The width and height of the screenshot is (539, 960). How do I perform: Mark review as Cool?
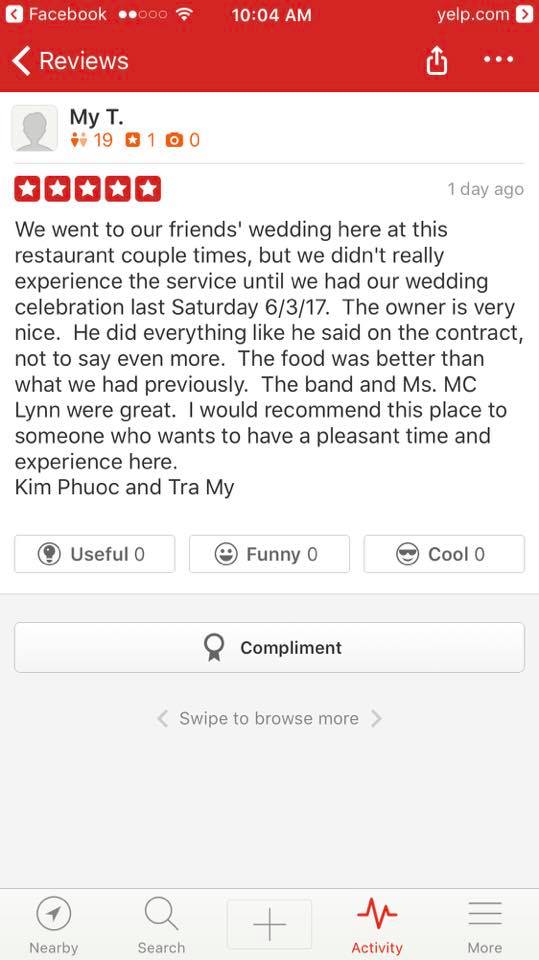point(444,554)
